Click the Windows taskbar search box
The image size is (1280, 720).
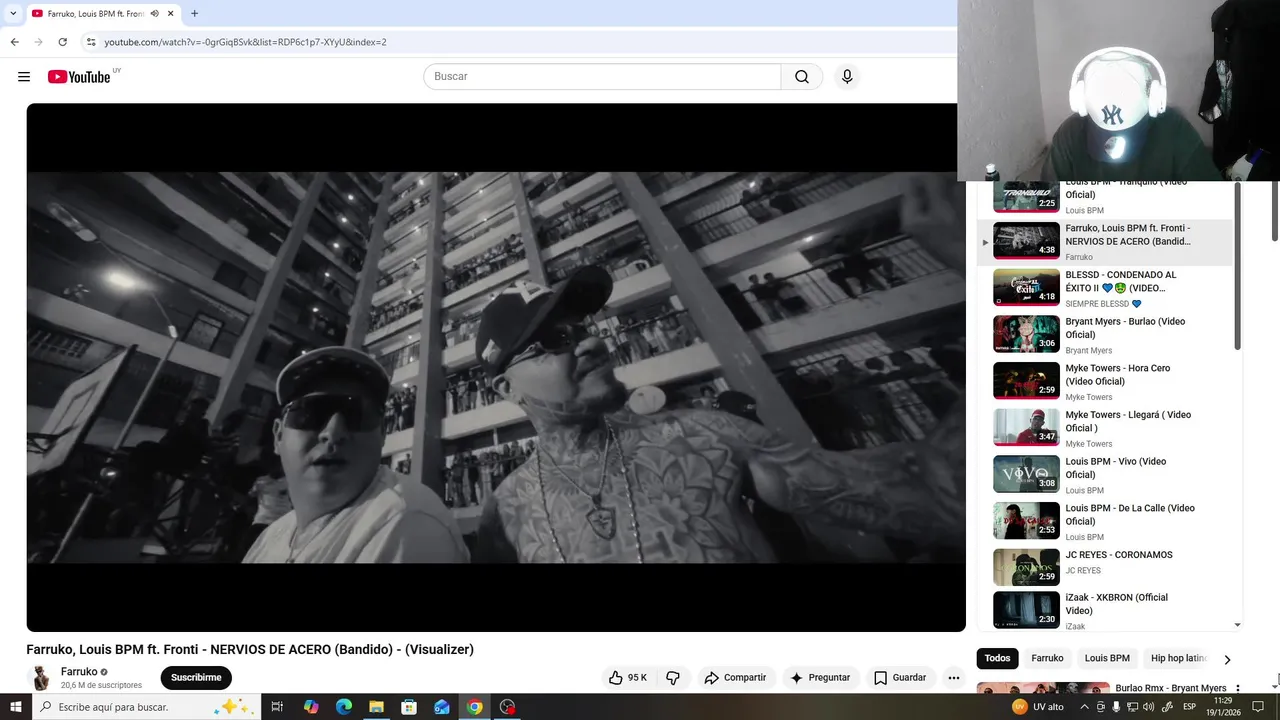[x=146, y=707]
